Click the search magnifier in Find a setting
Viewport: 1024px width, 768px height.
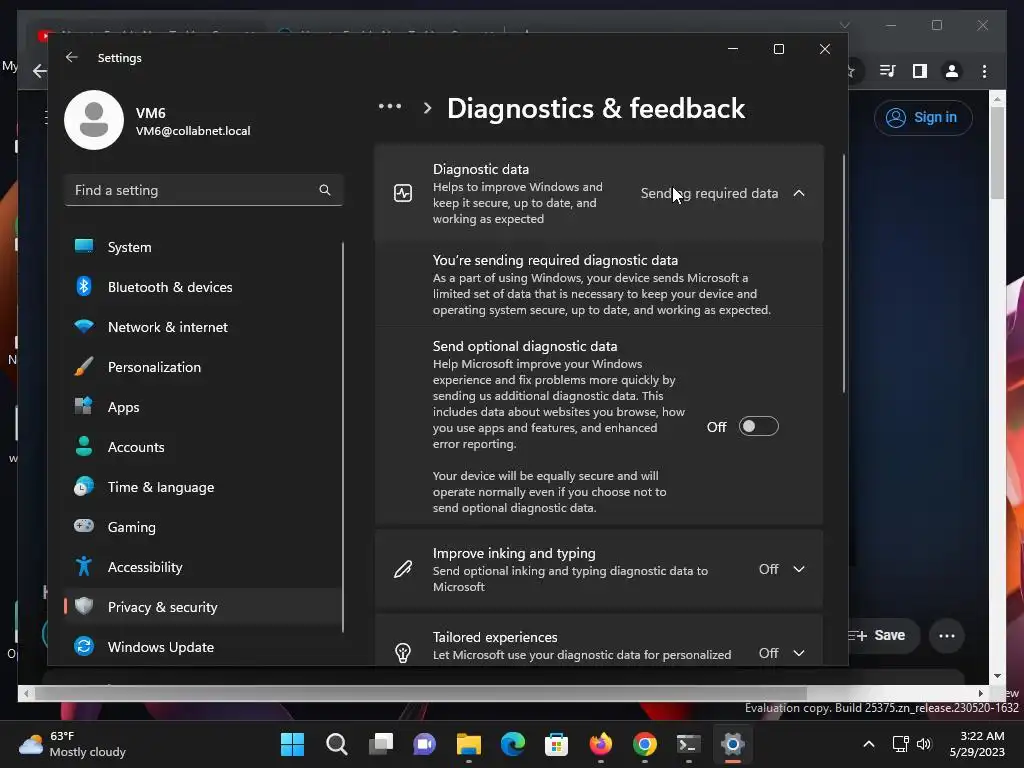[x=325, y=190]
